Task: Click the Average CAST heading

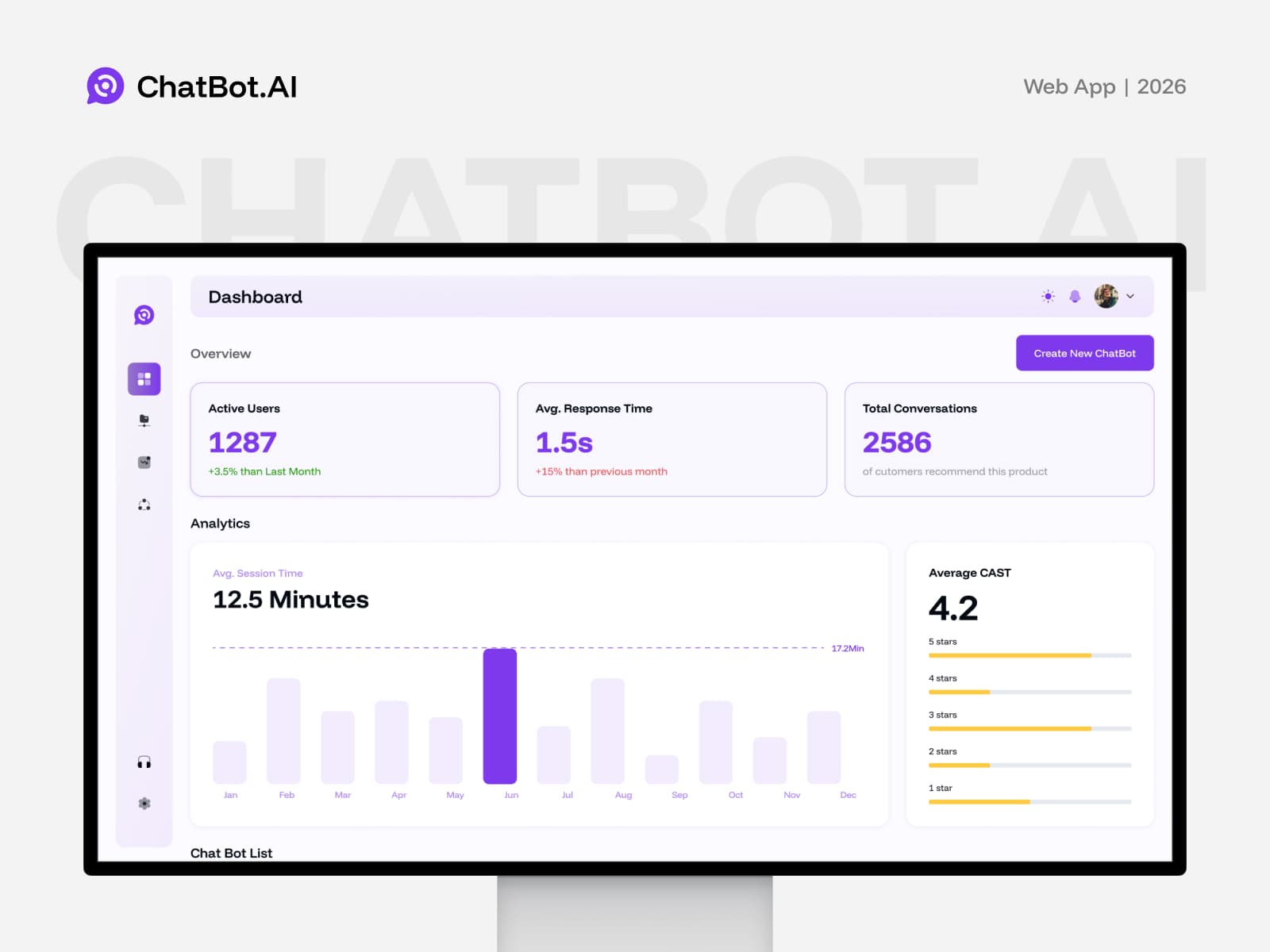Action: (970, 573)
